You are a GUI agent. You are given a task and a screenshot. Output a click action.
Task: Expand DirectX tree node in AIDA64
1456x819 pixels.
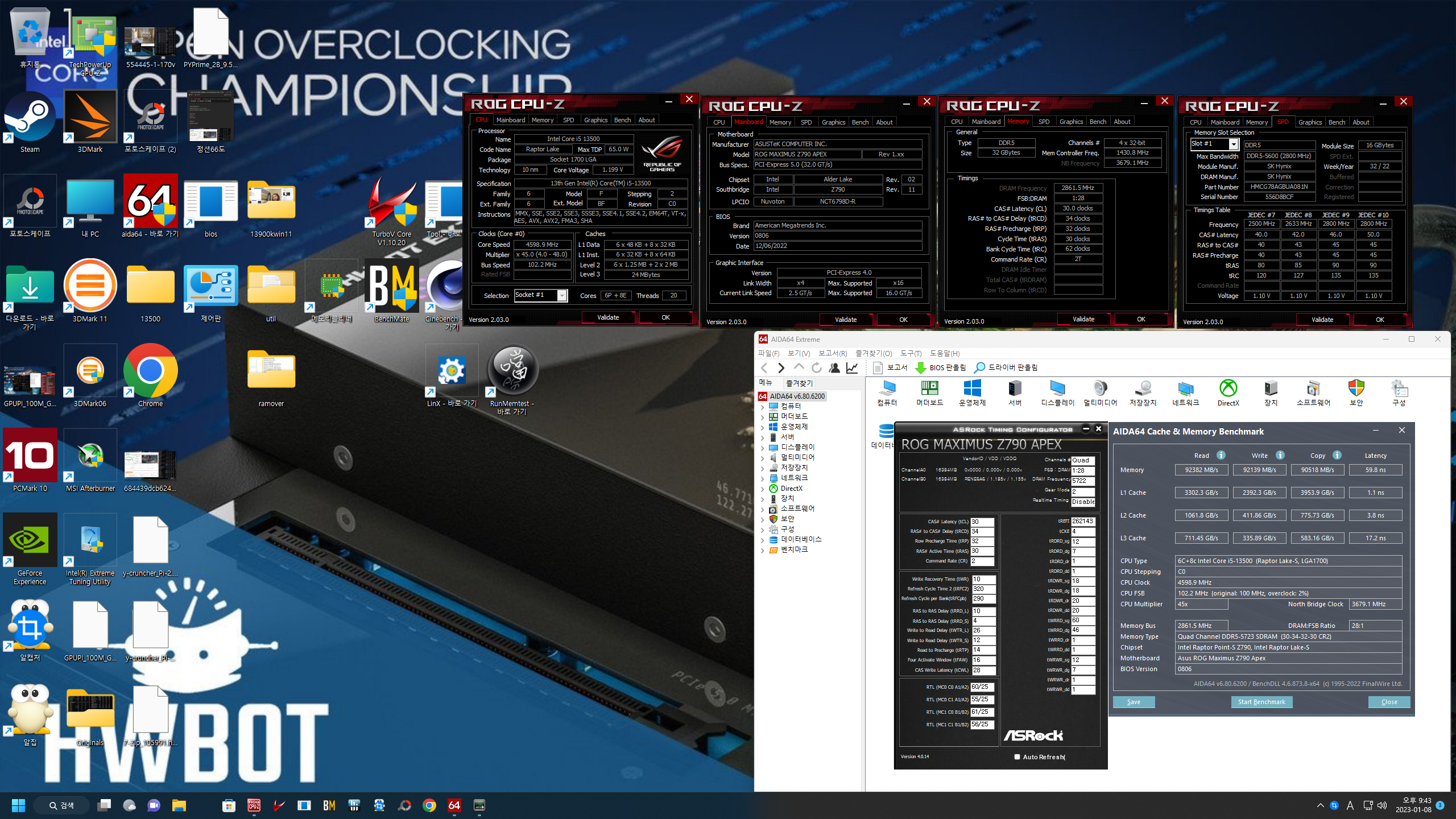coord(763,489)
